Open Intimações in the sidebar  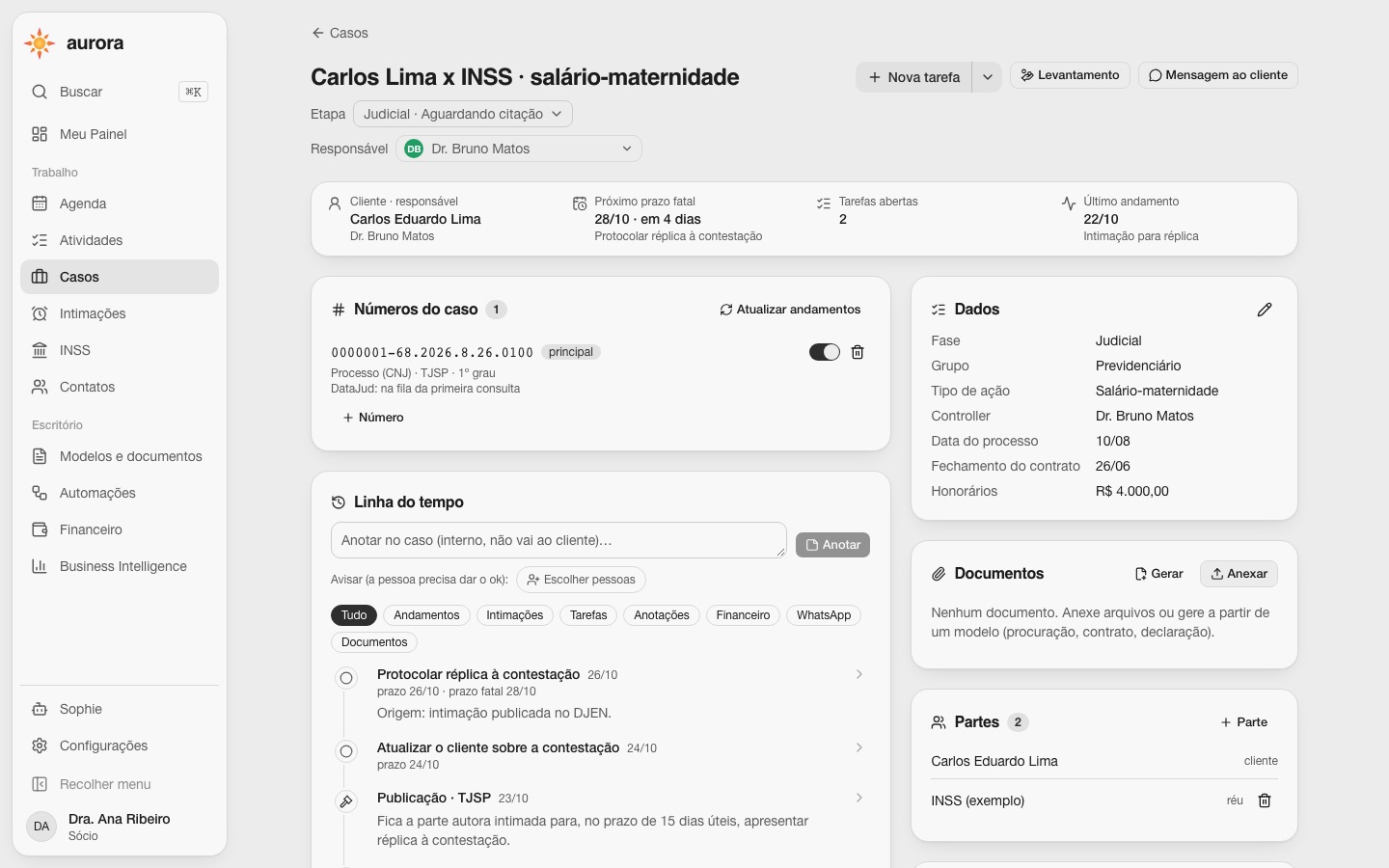point(120,313)
